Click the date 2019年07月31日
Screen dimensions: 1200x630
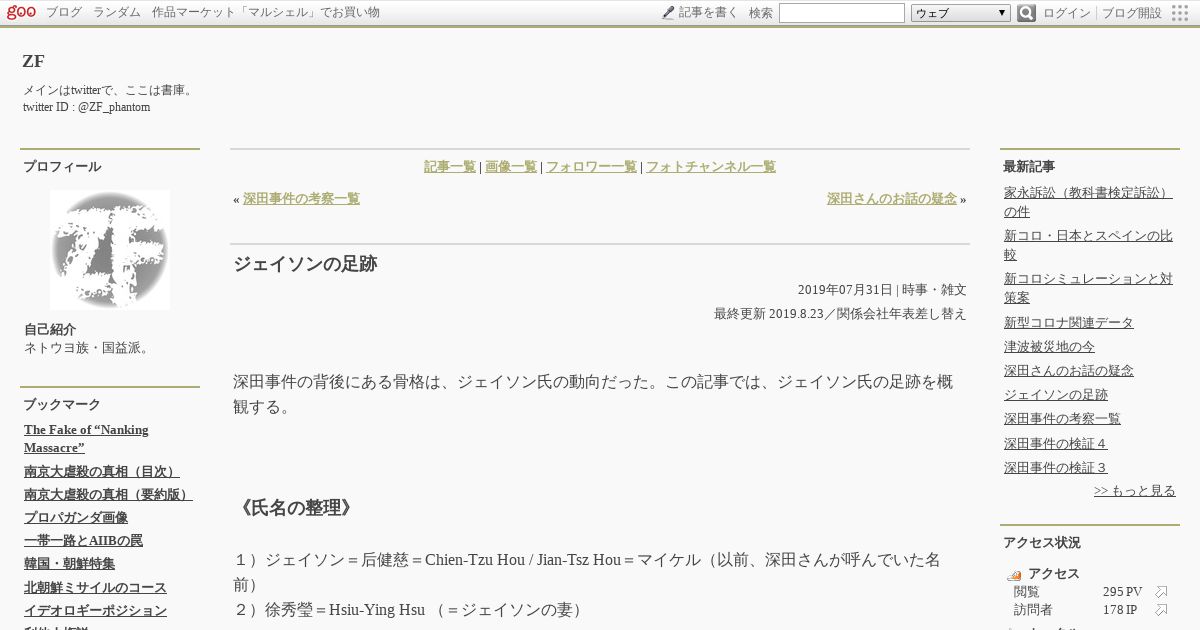point(844,290)
